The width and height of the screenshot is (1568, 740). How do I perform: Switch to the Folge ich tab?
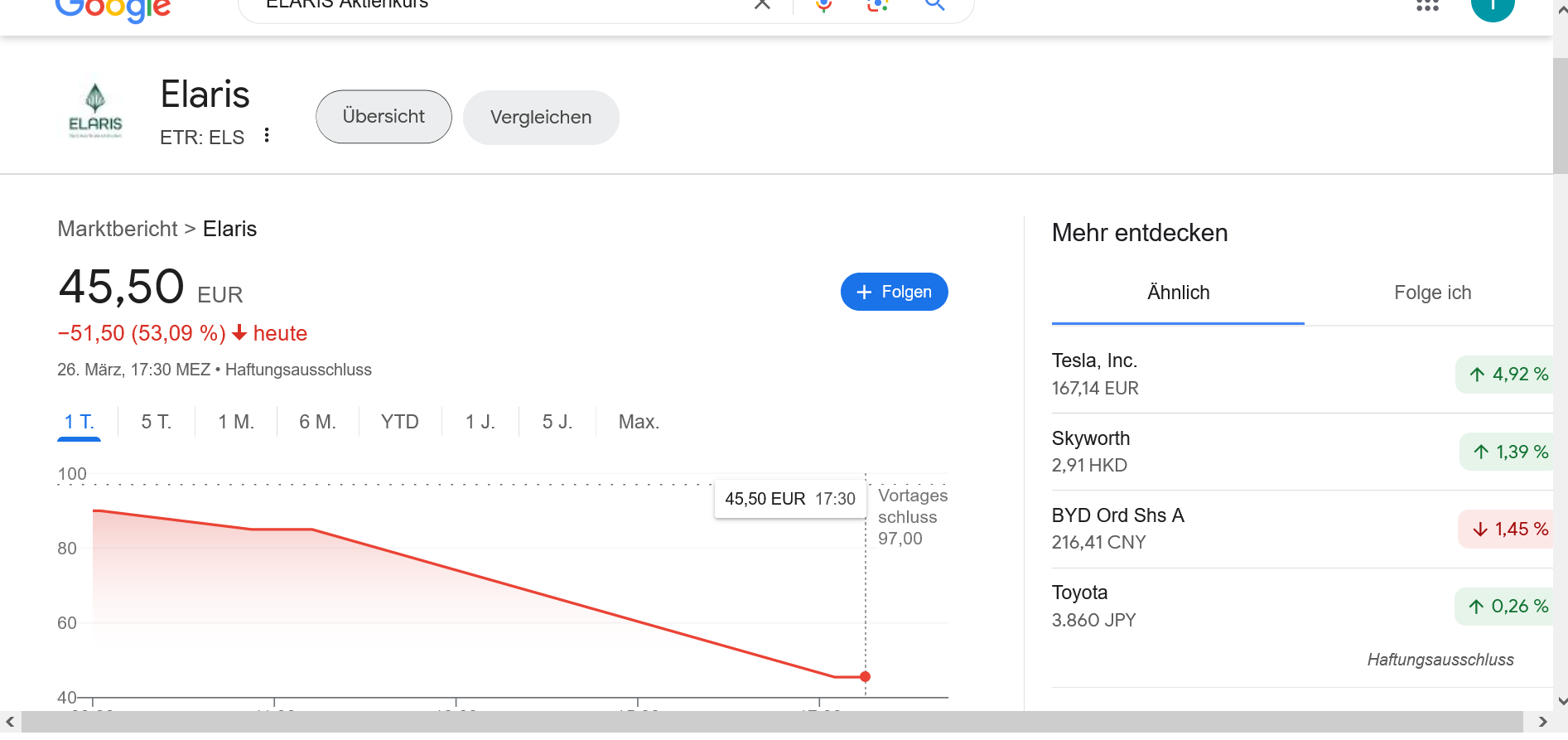point(1432,293)
